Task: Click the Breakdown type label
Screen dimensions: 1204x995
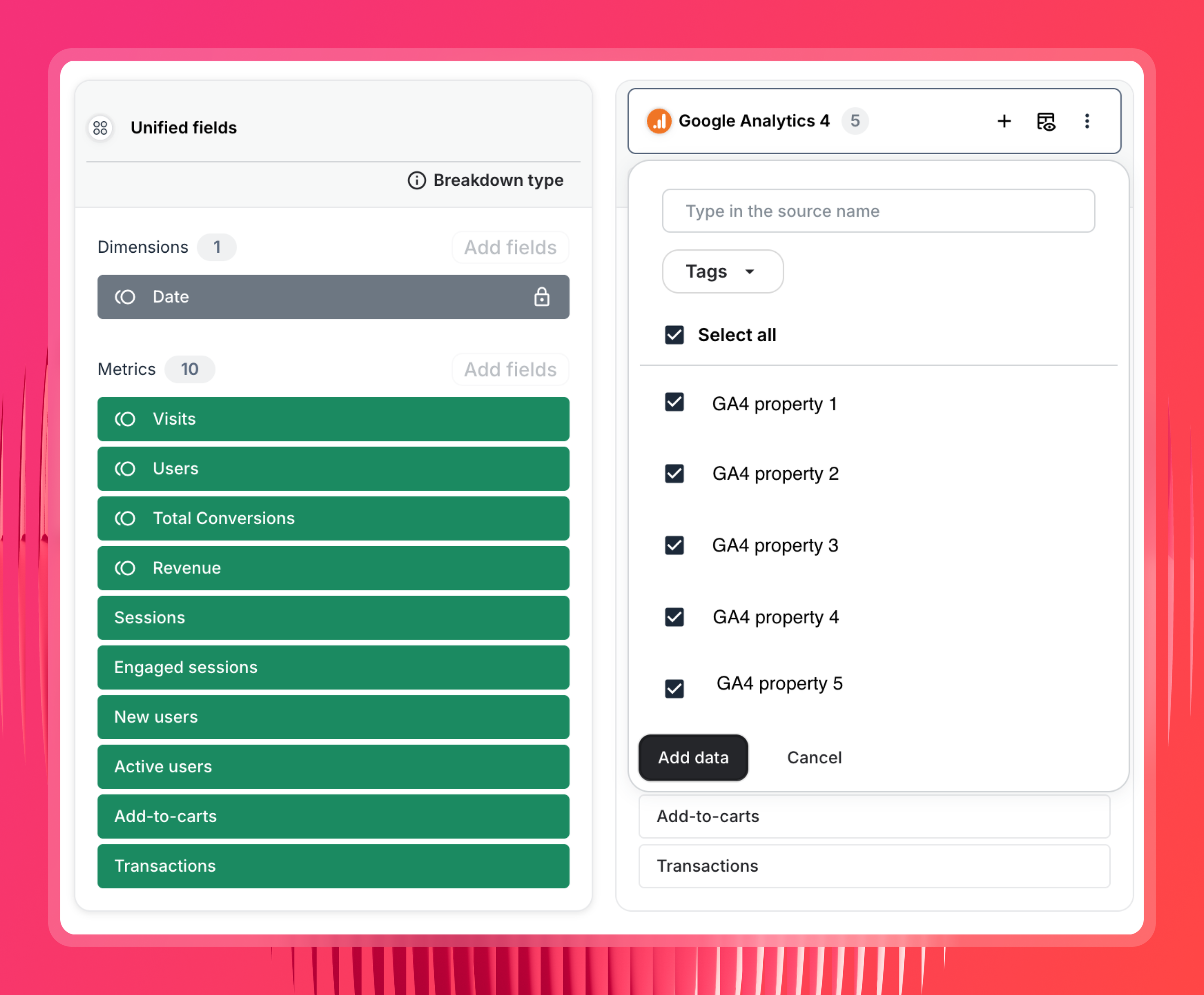Action: [498, 181]
